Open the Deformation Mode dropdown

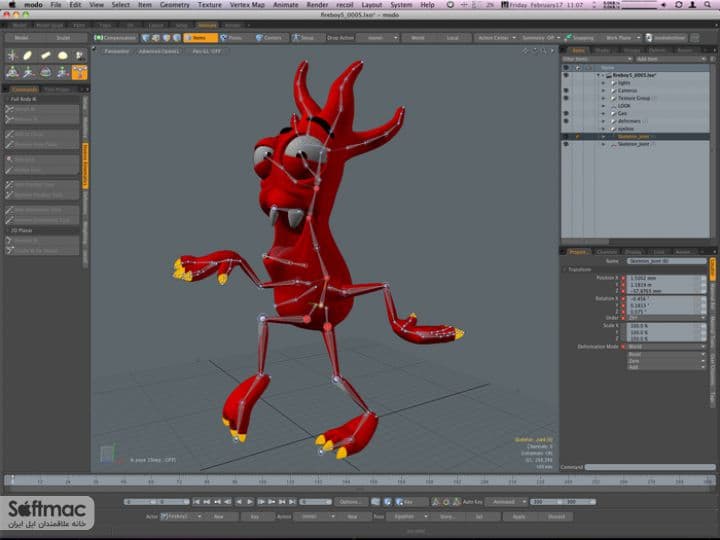pos(666,347)
